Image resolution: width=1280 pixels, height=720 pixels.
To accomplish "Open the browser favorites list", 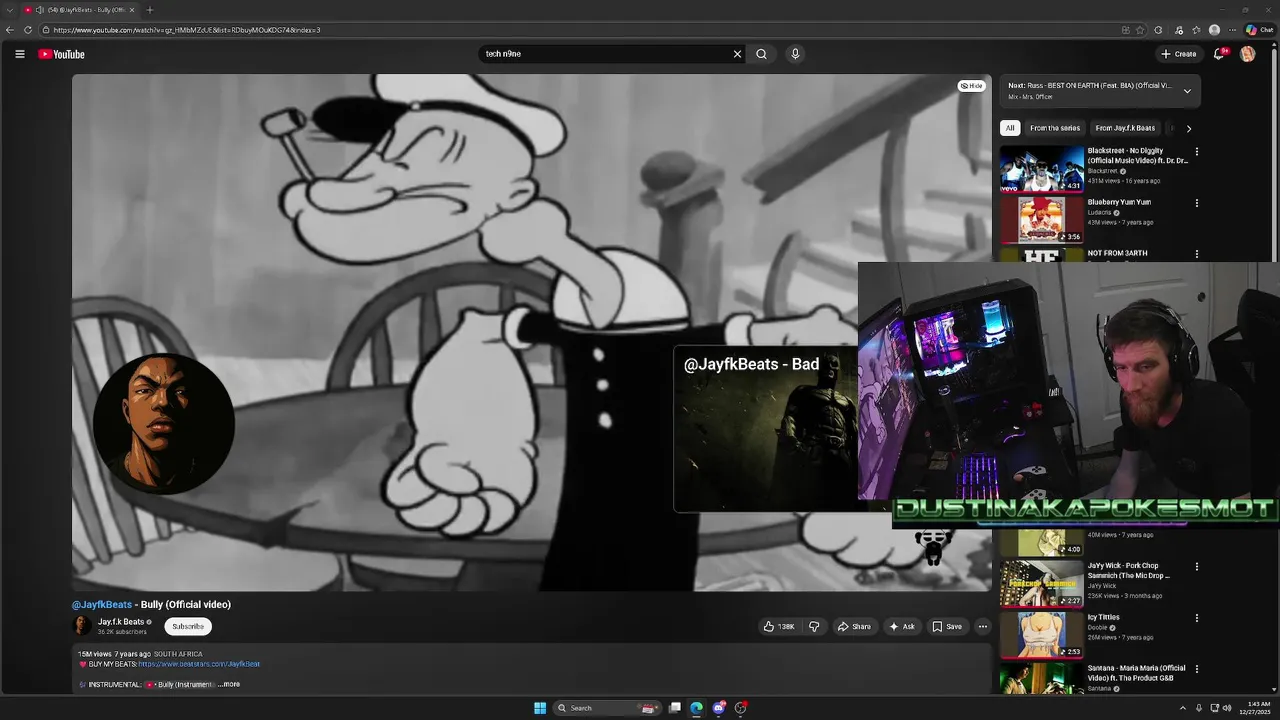I will point(1196,30).
